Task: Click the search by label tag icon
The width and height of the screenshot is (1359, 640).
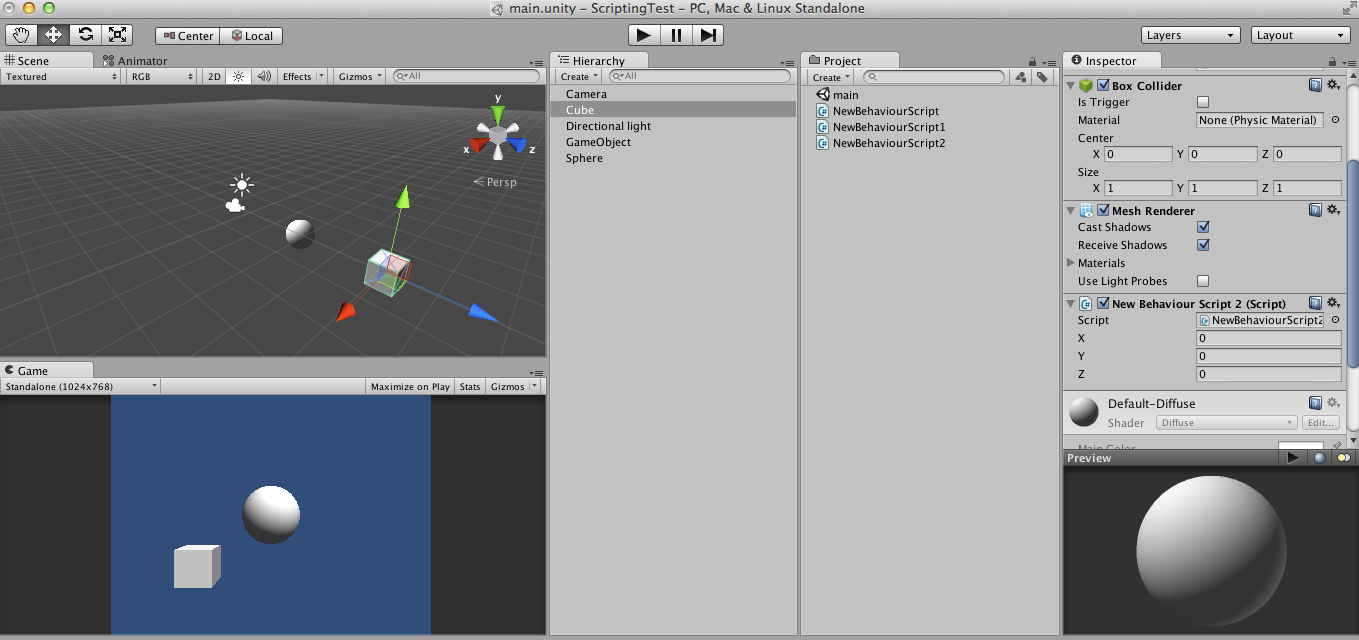Action: pos(1041,77)
